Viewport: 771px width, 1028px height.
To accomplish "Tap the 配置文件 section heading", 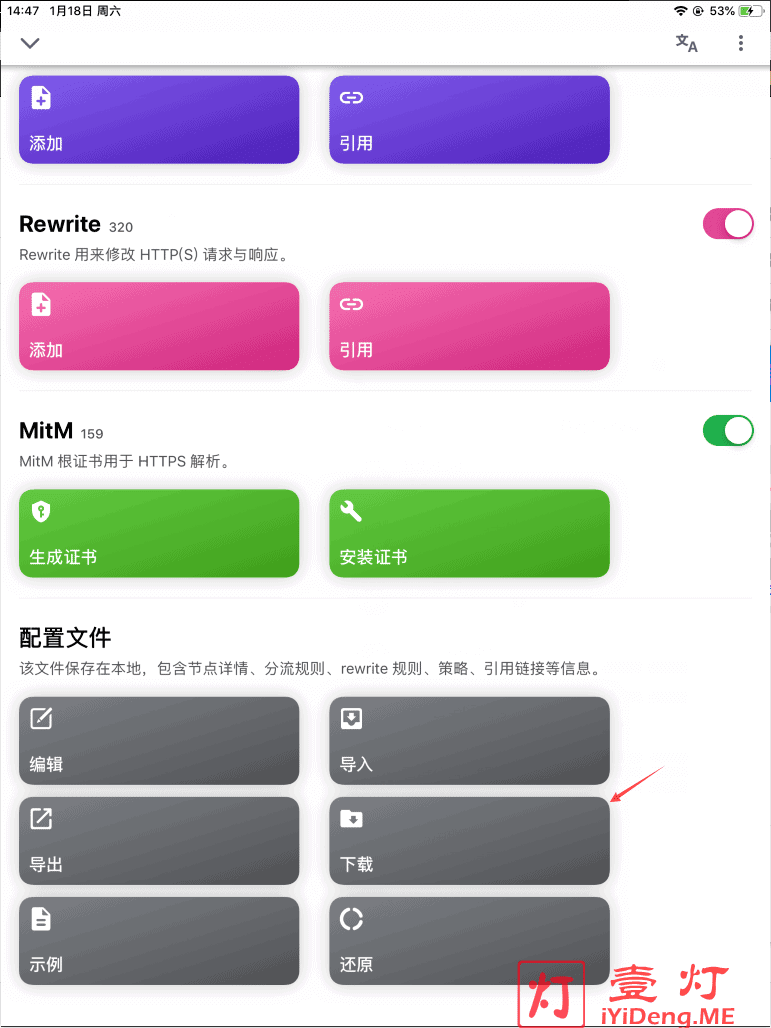I will (x=65, y=637).
